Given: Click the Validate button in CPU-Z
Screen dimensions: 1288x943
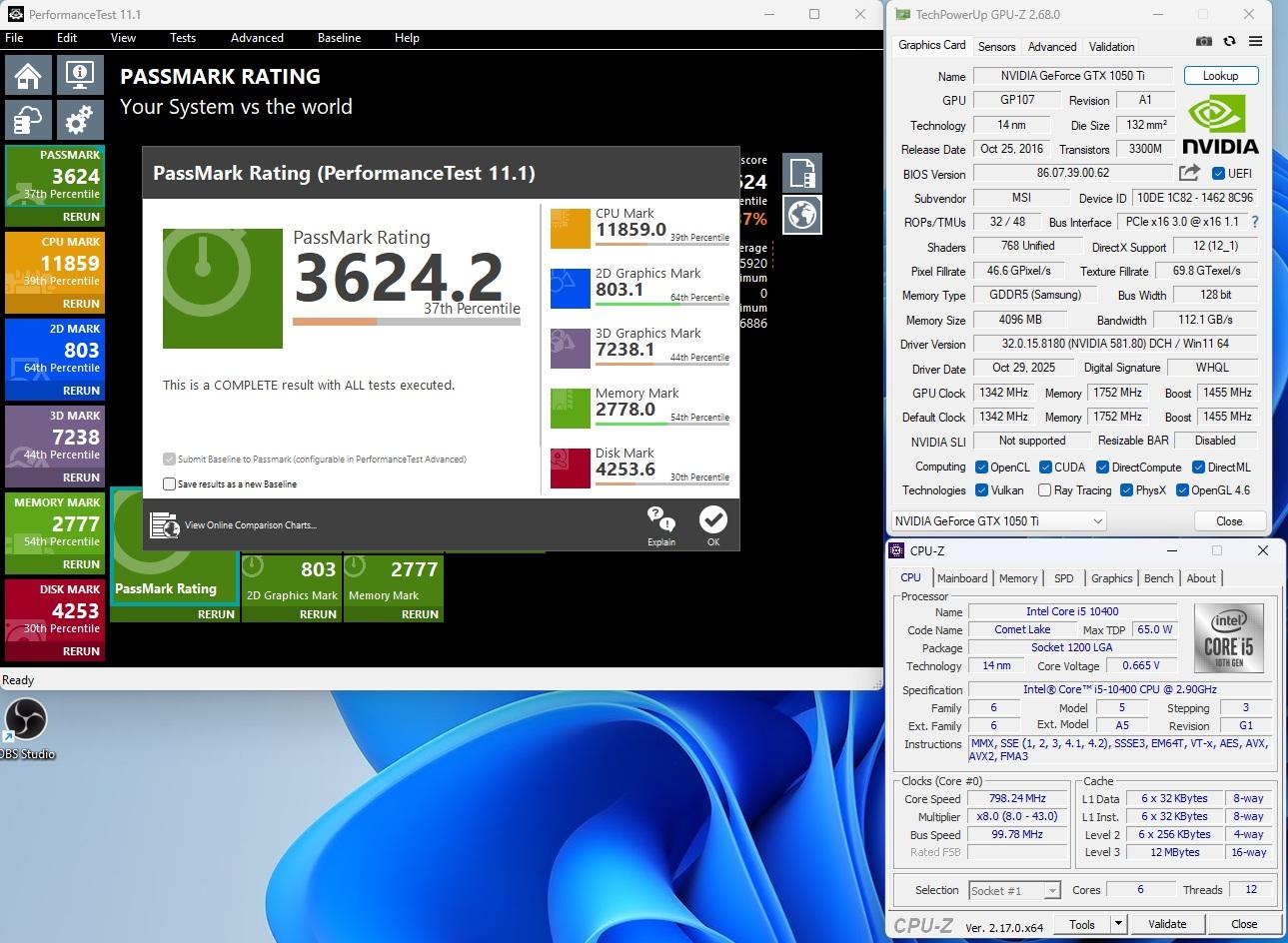Looking at the screenshot, I should coord(1167,924).
